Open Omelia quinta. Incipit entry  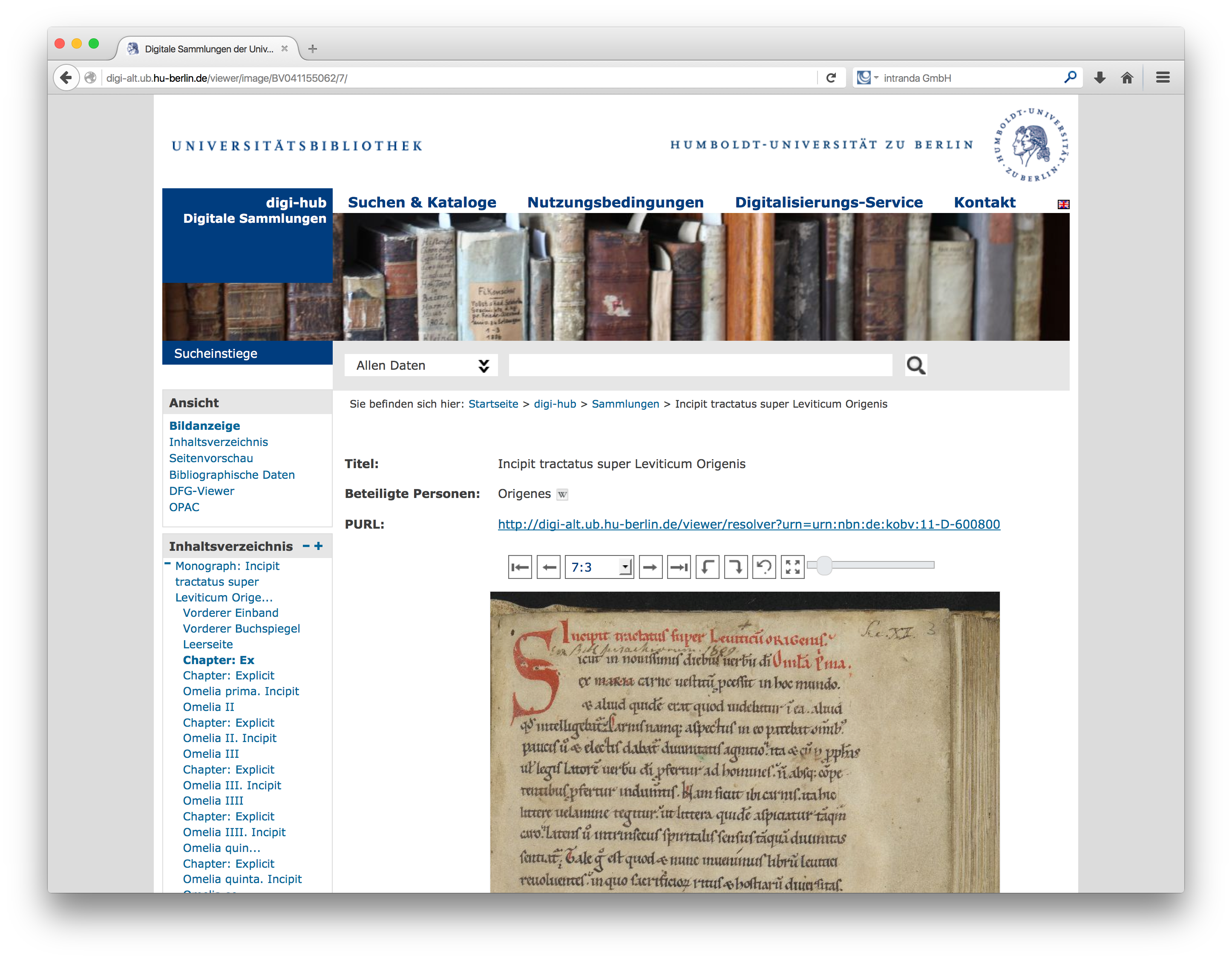(x=242, y=879)
